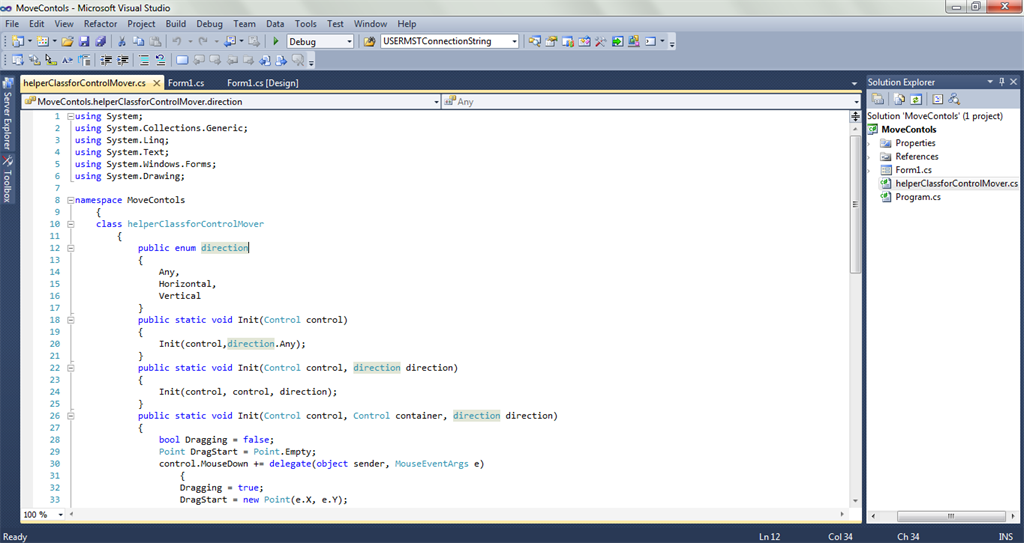The image size is (1024, 543).
Task: Collapse the direction enum outline at line 12
Action: click(x=71, y=248)
